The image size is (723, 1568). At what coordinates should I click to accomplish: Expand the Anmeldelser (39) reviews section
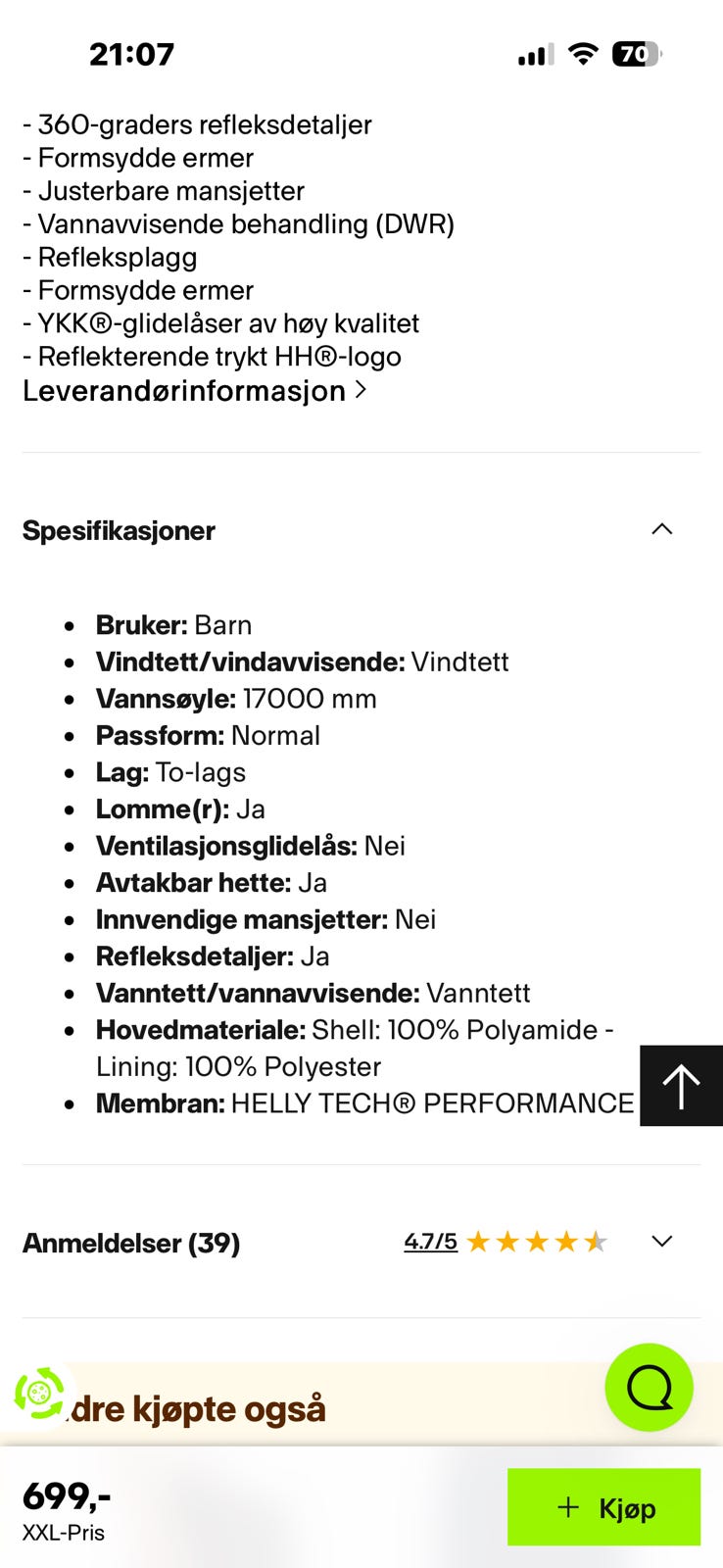(660, 1241)
